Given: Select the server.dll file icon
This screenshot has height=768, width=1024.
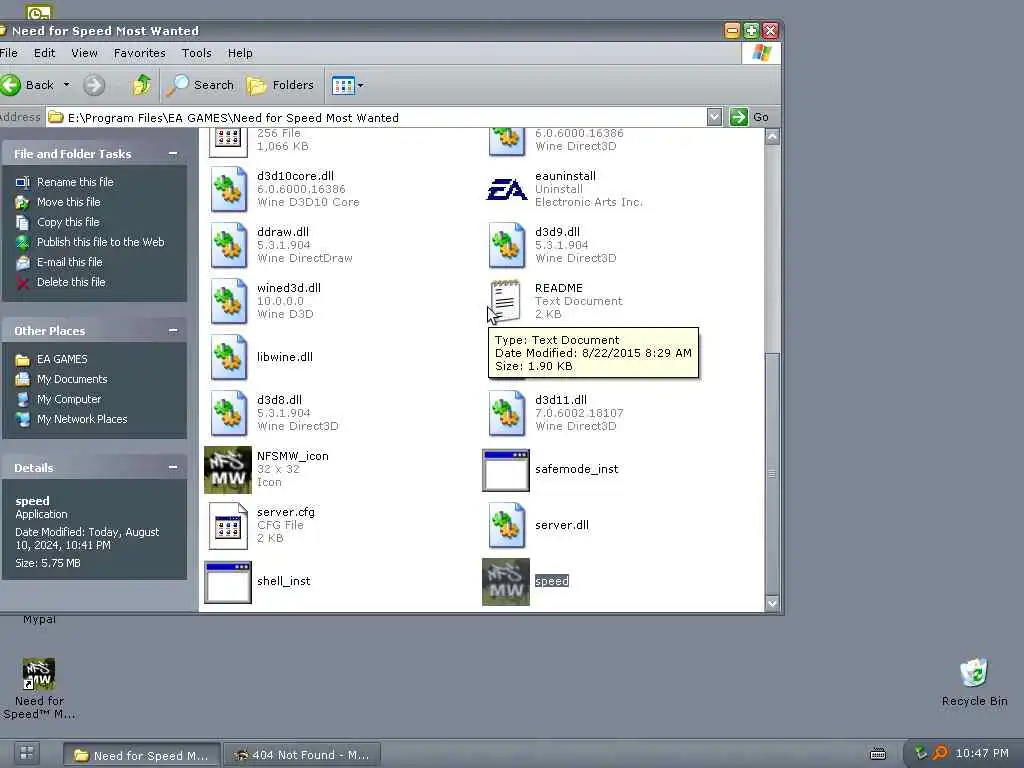Looking at the screenshot, I should (x=507, y=526).
